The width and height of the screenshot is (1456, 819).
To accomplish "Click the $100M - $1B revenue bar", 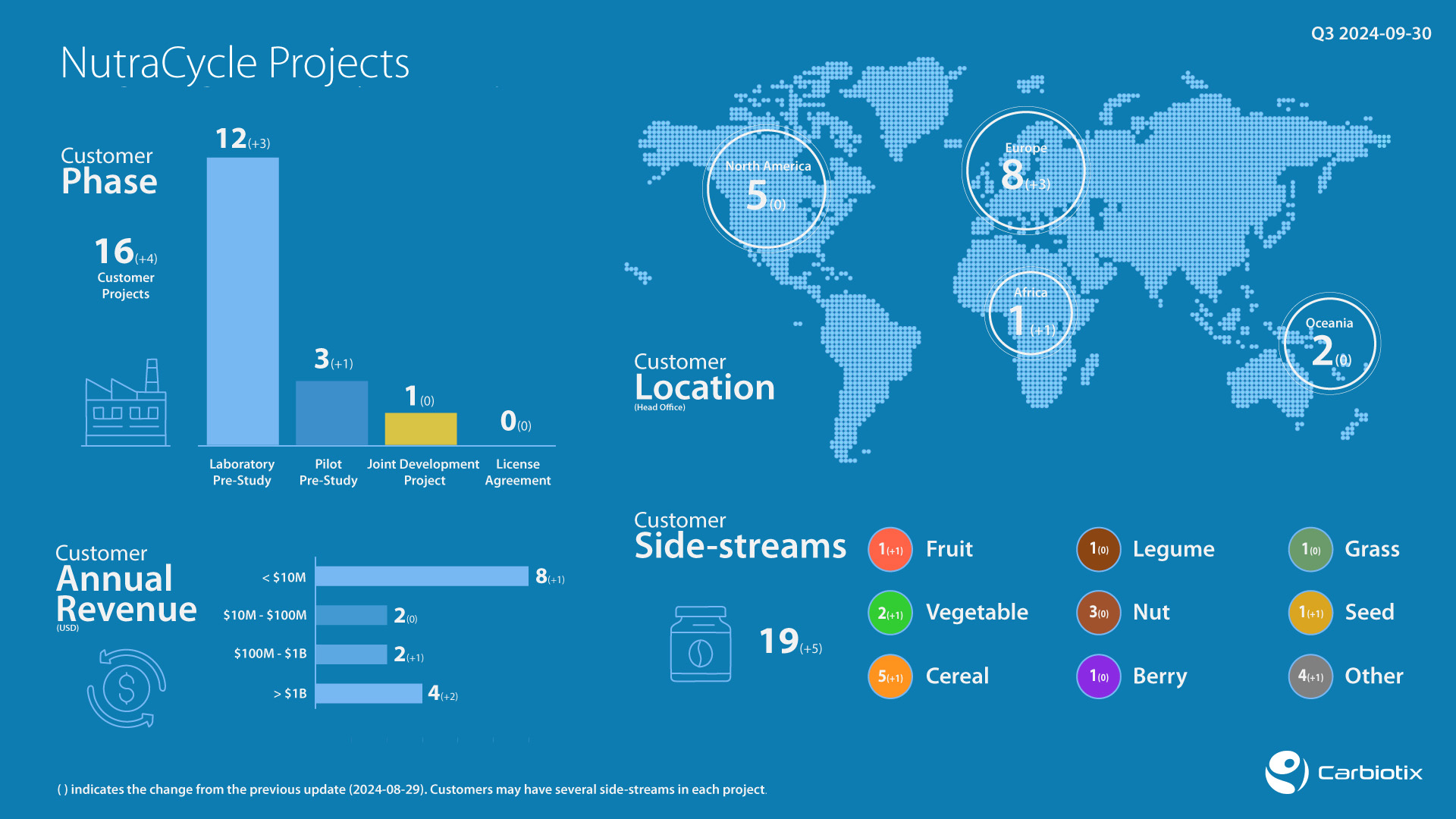I will [x=352, y=654].
